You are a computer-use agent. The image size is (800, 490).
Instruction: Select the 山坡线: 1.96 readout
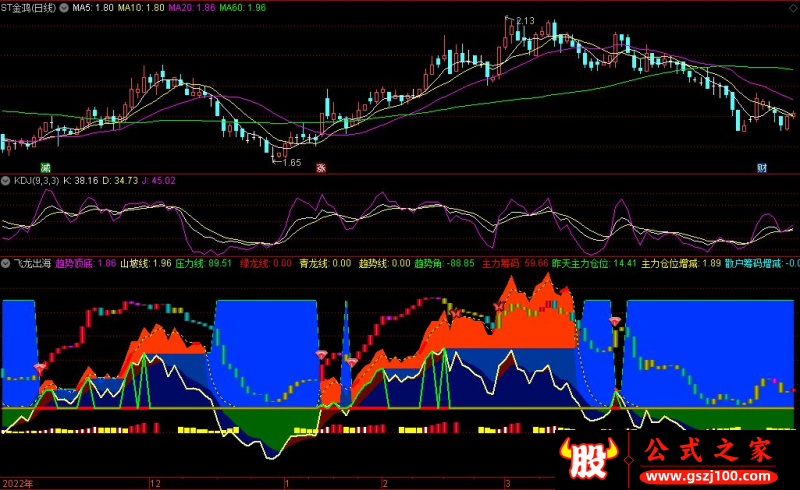pyautogui.click(x=146, y=263)
